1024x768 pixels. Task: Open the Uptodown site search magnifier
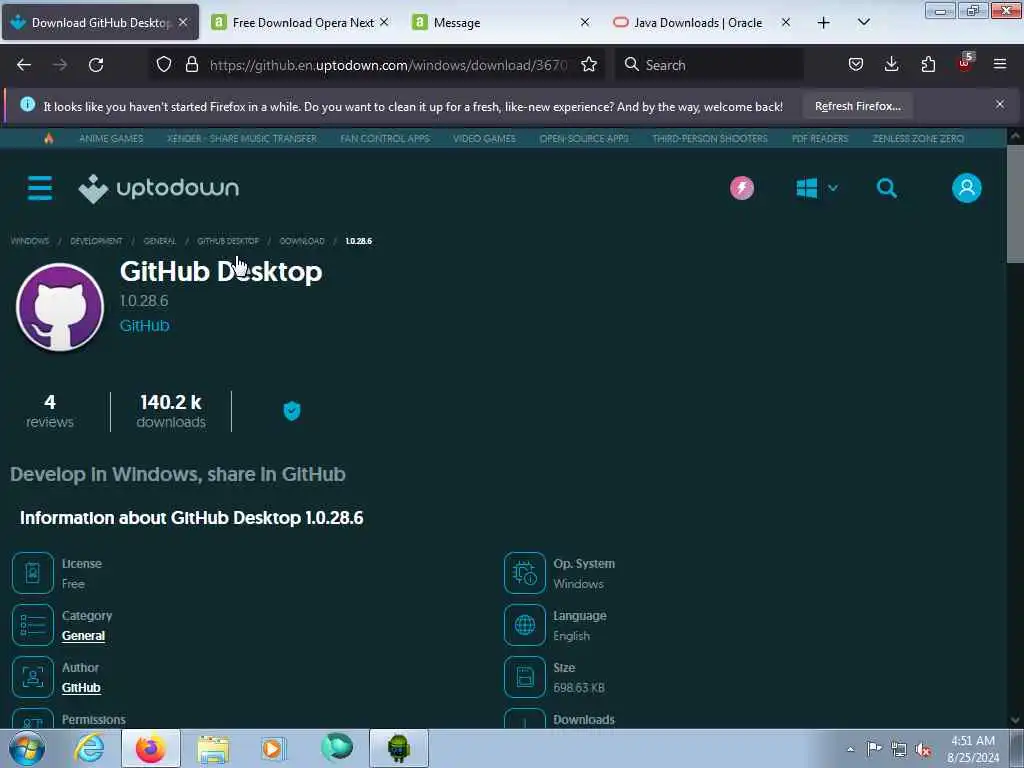[x=886, y=188]
